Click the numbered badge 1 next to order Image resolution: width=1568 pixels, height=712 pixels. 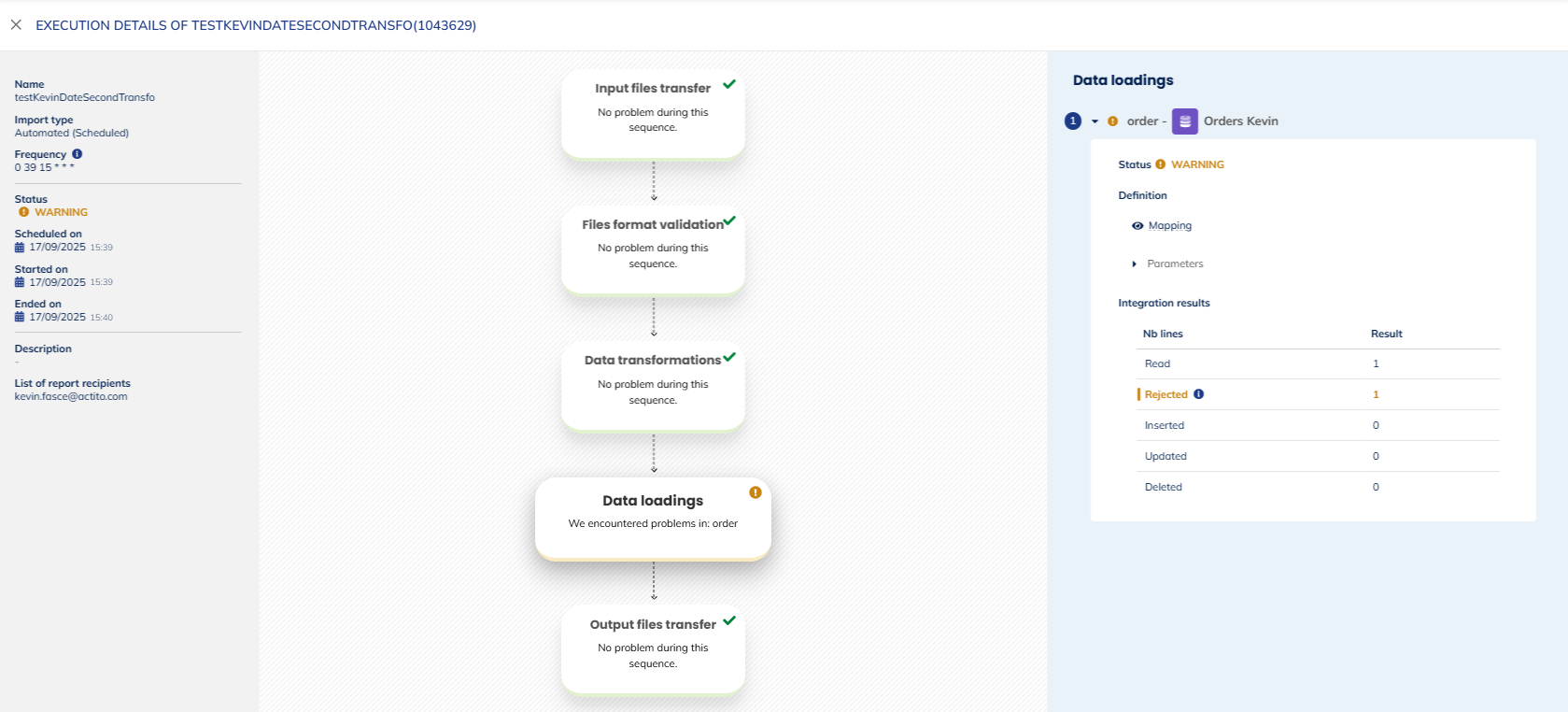(x=1073, y=121)
